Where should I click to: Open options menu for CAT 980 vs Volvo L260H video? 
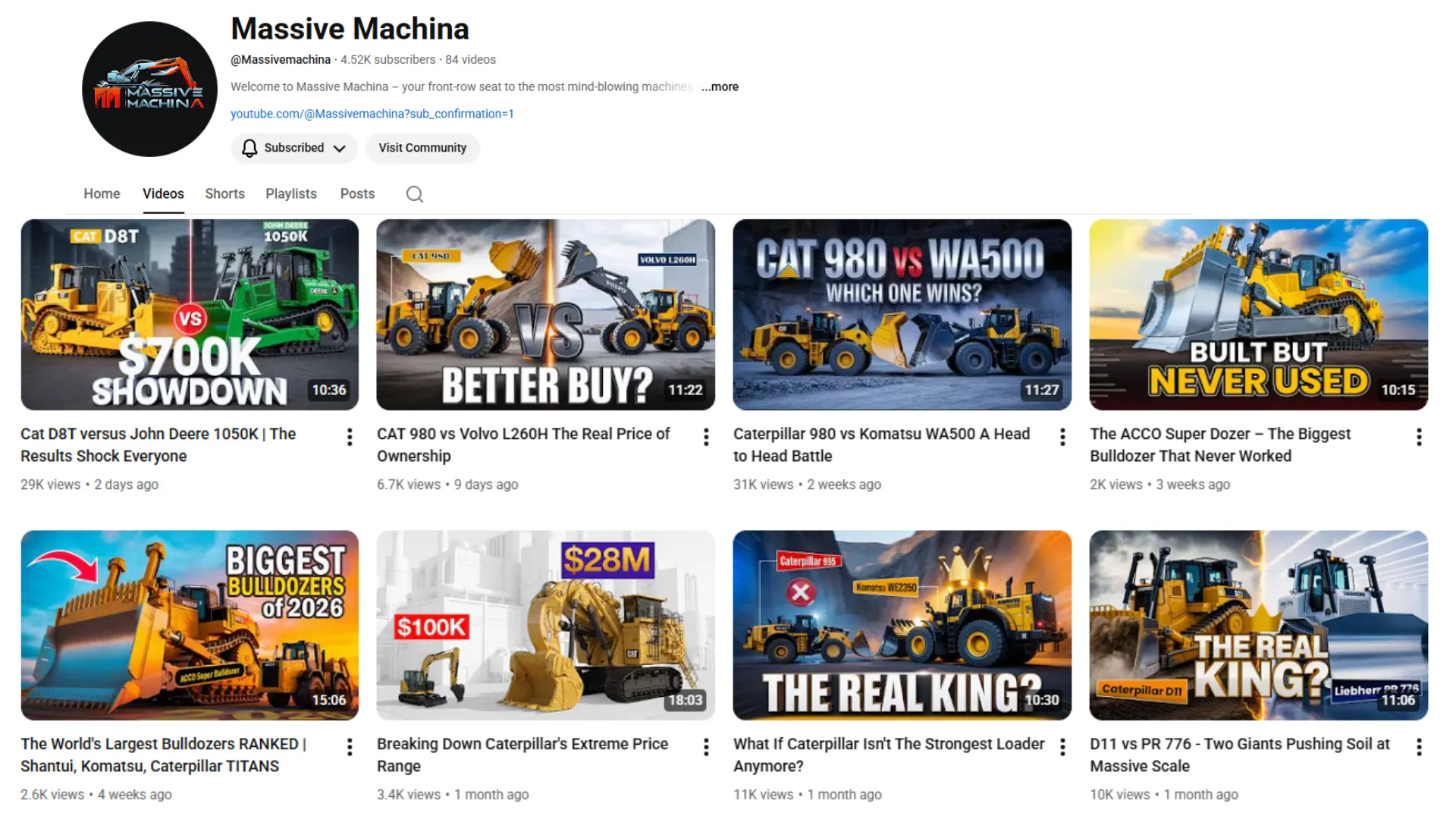point(706,437)
